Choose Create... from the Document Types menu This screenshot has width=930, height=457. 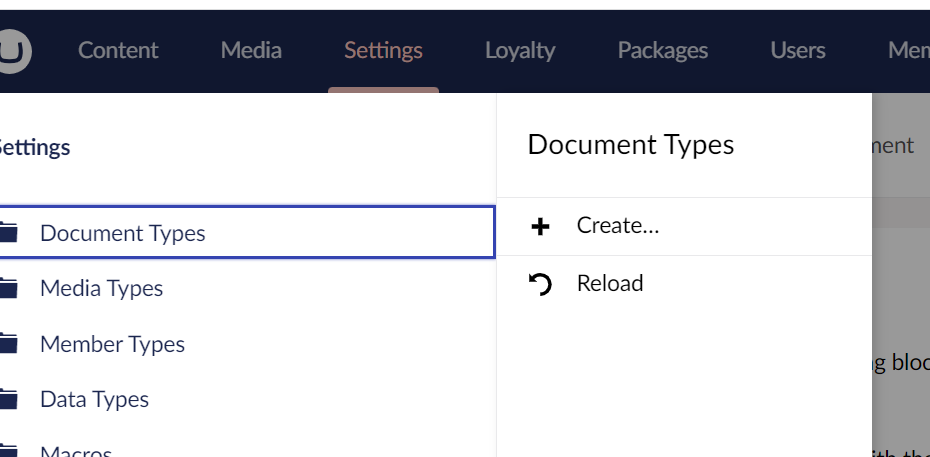[x=618, y=226]
